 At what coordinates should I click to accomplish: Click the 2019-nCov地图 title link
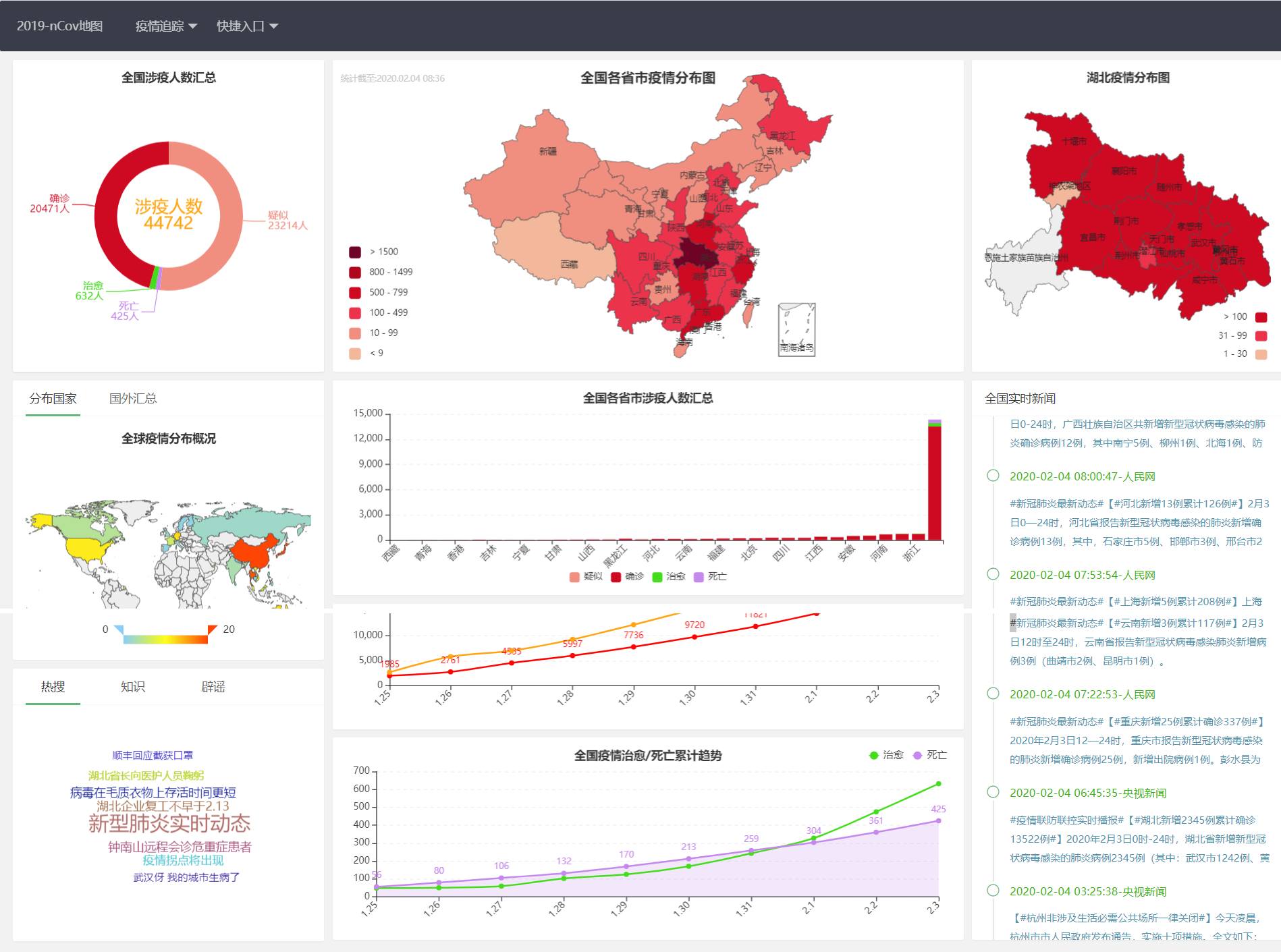(61, 26)
